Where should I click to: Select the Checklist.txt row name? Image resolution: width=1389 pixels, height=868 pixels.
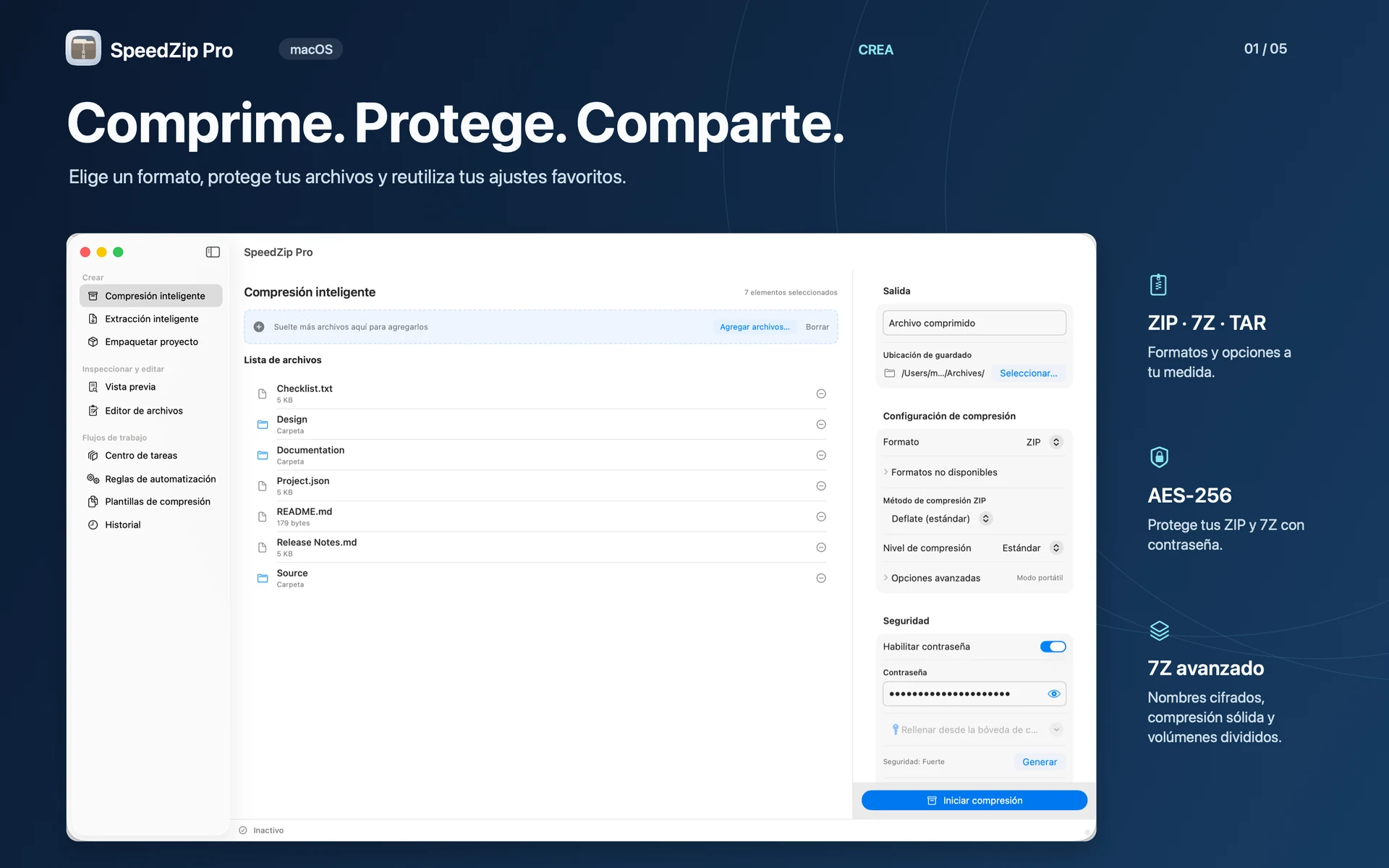point(305,388)
